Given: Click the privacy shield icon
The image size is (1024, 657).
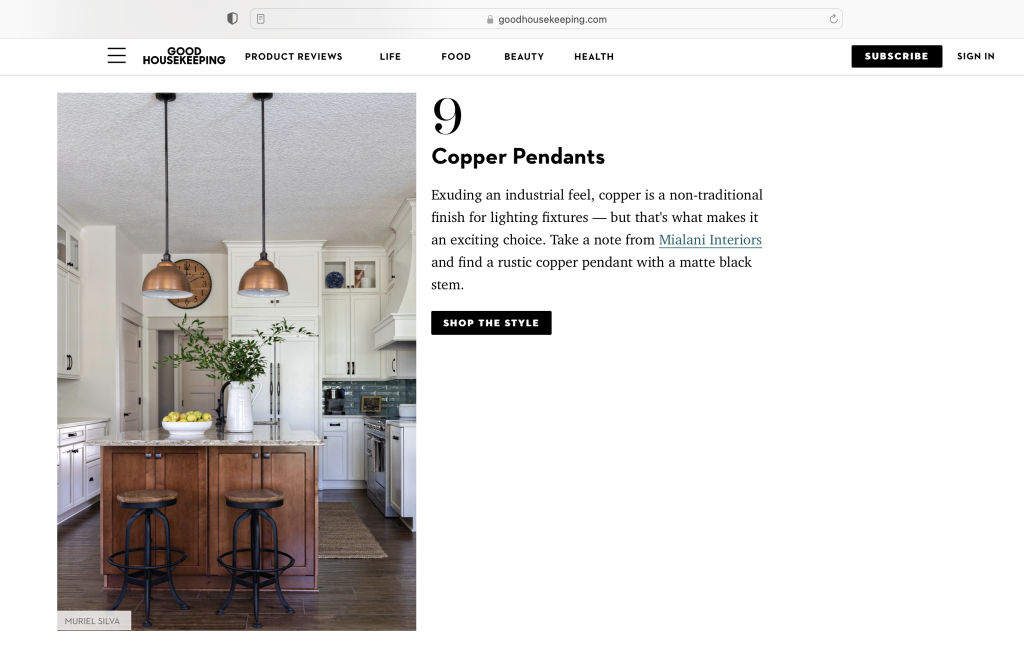Looking at the screenshot, I should (232, 19).
